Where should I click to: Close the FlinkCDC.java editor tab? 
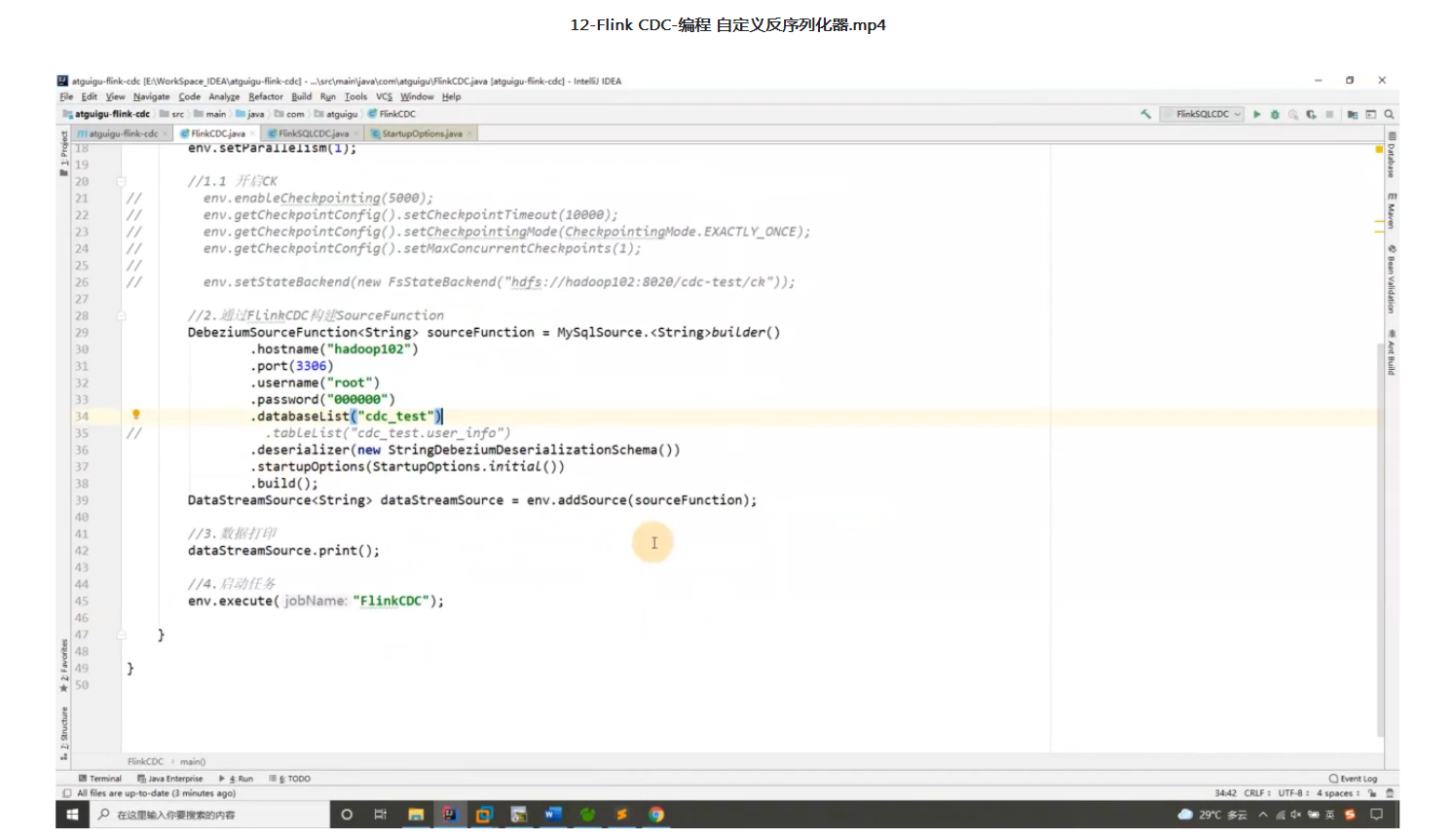pyautogui.click(x=252, y=133)
